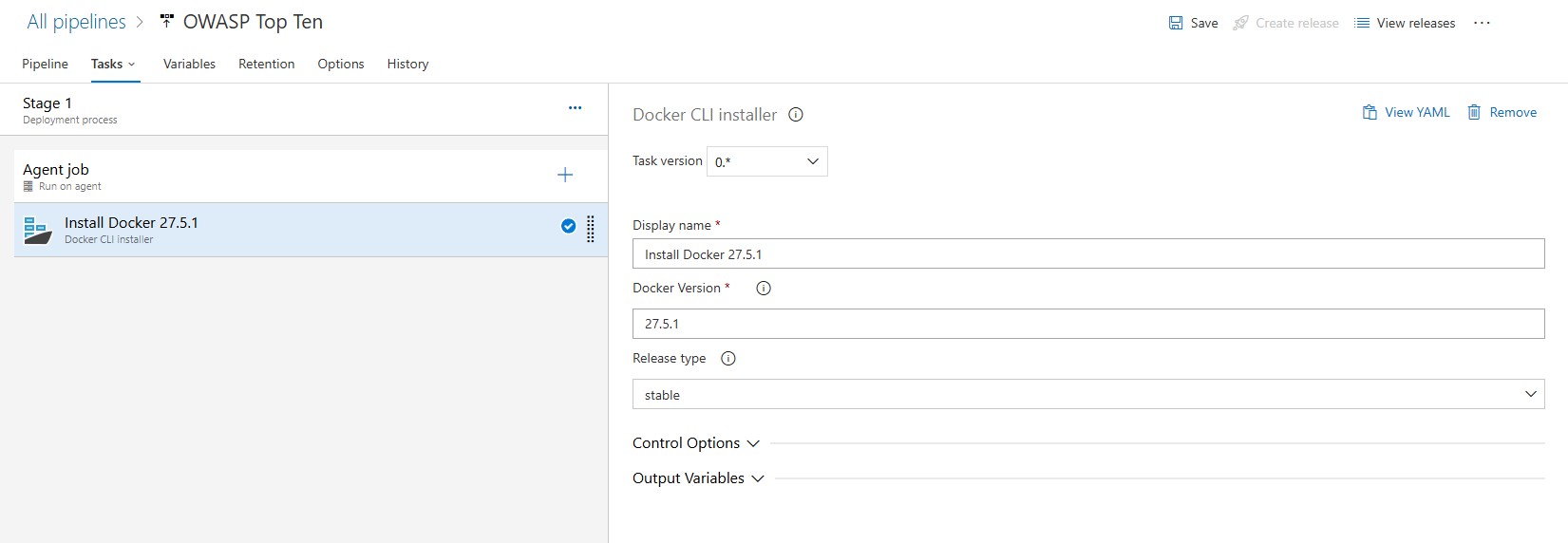This screenshot has height=543, width=1568.
Task: Click the All pipelines breadcrumb link
Action: pos(76,22)
